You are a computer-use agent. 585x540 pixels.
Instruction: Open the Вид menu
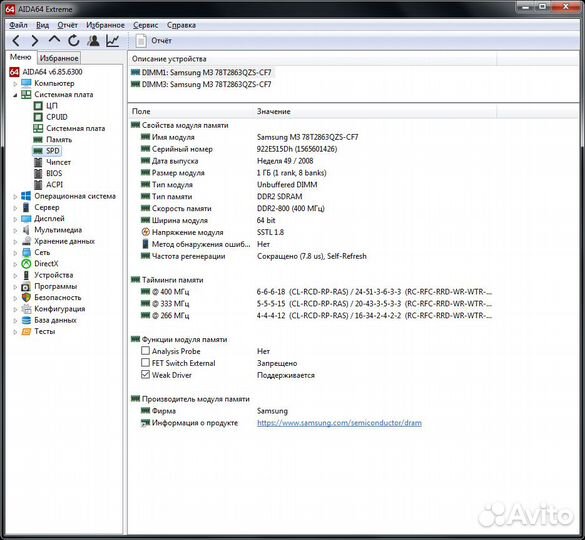point(43,25)
